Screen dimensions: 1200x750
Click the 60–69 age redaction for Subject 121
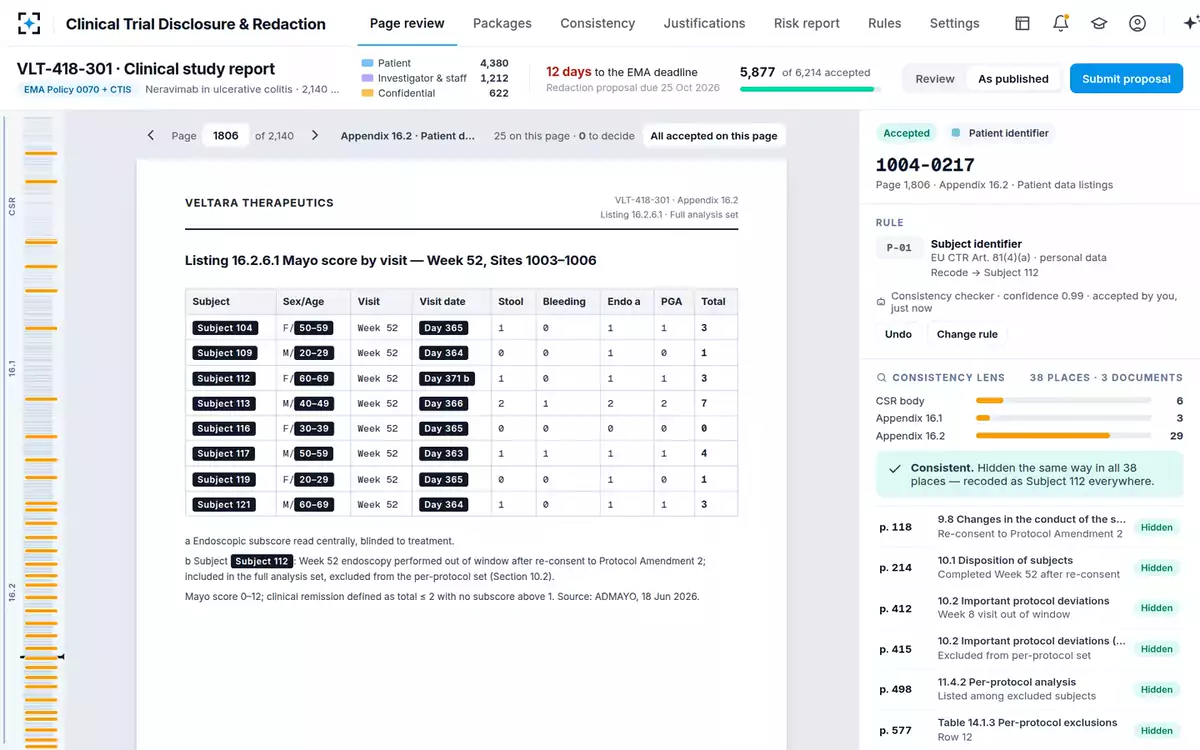(x=314, y=505)
